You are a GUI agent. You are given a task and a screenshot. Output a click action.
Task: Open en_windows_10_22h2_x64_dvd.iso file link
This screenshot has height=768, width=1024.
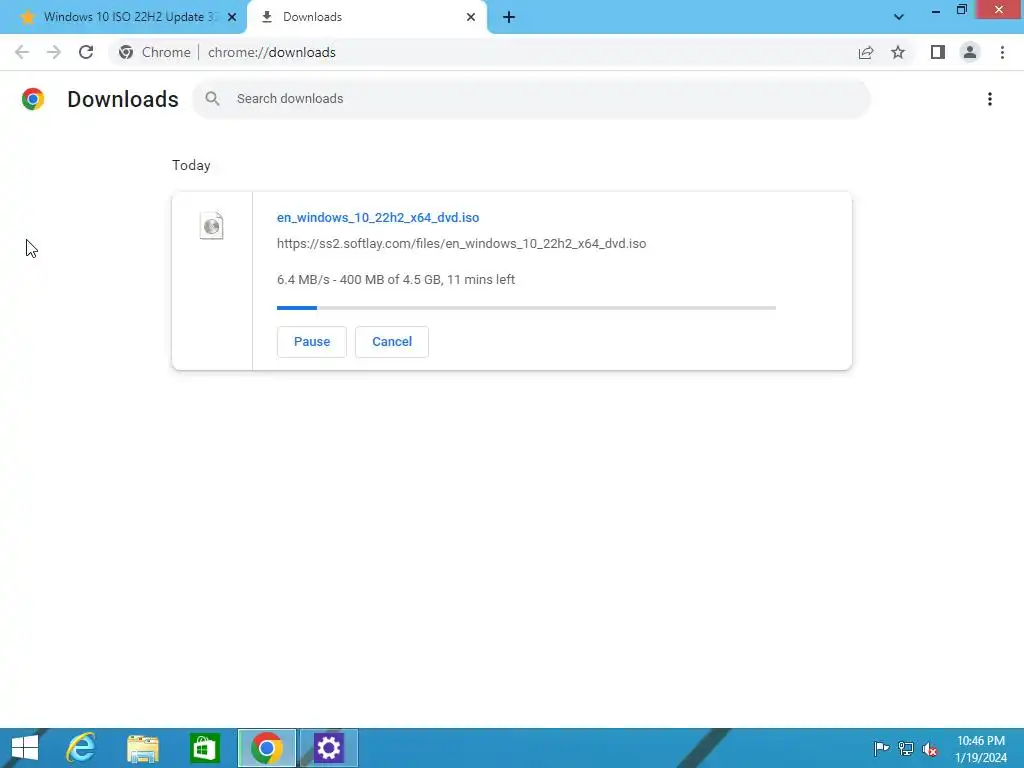(x=378, y=217)
